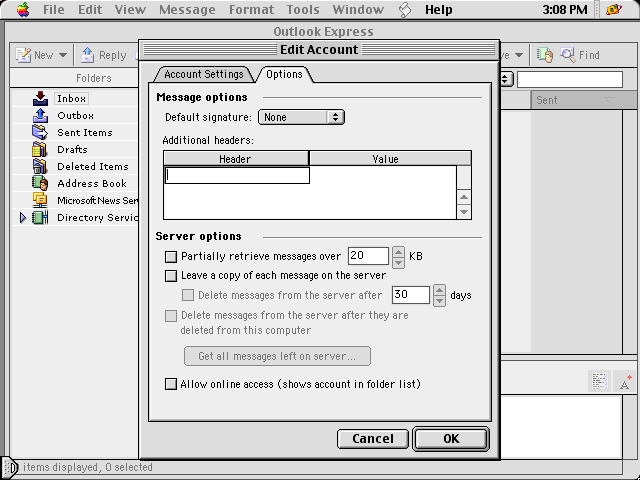Click the Sent column header in message list
The height and width of the screenshot is (480, 640).
point(583,100)
